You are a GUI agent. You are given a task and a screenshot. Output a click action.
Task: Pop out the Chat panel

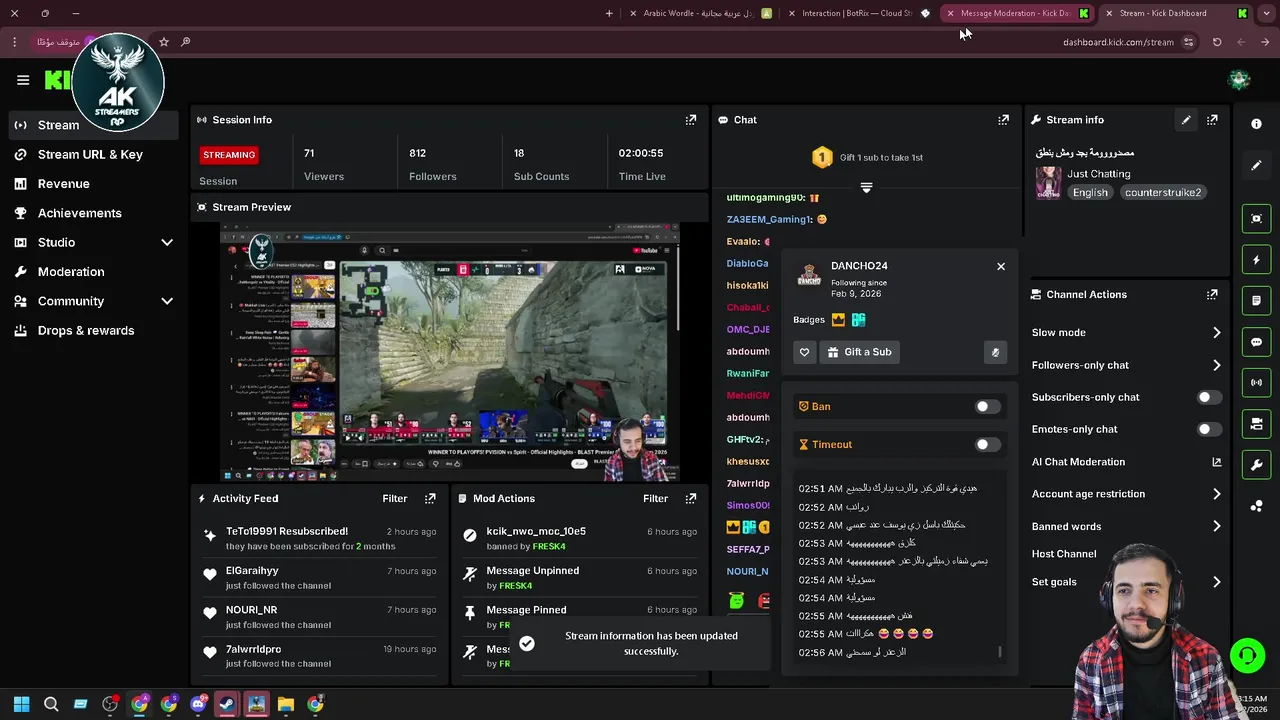1003,120
